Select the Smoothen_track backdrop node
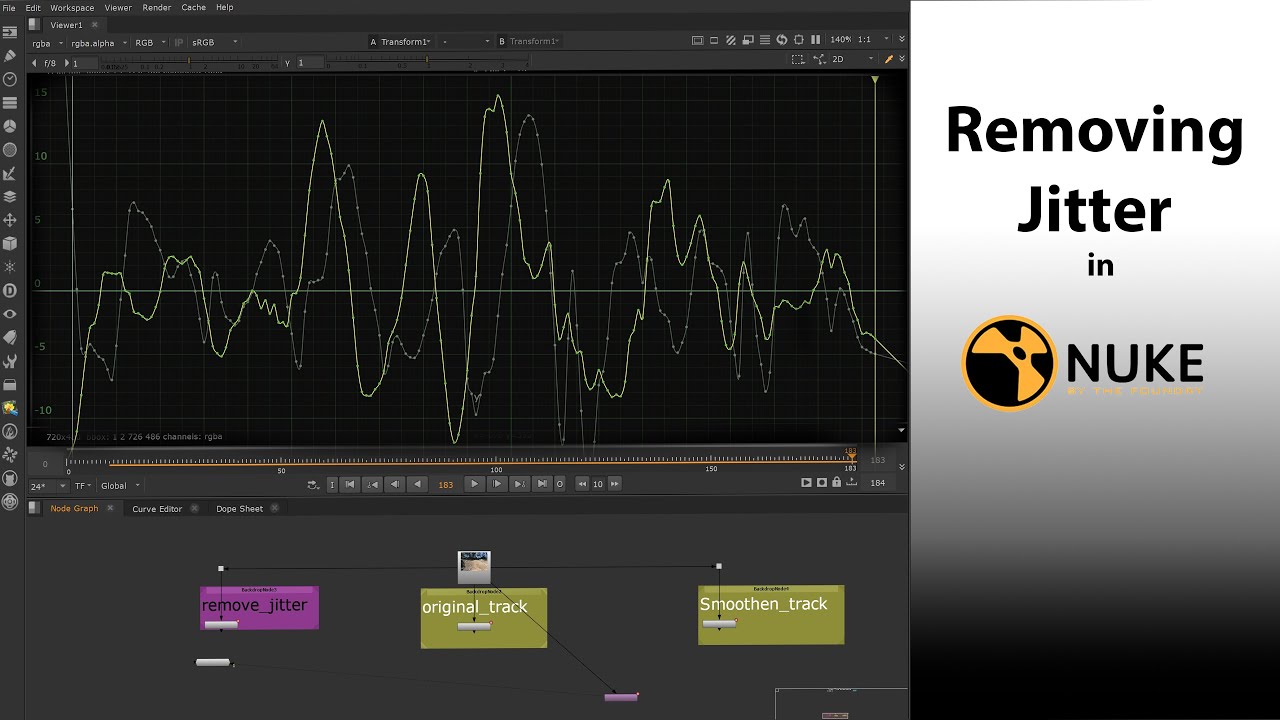Image resolution: width=1280 pixels, height=720 pixels. pyautogui.click(x=771, y=613)
